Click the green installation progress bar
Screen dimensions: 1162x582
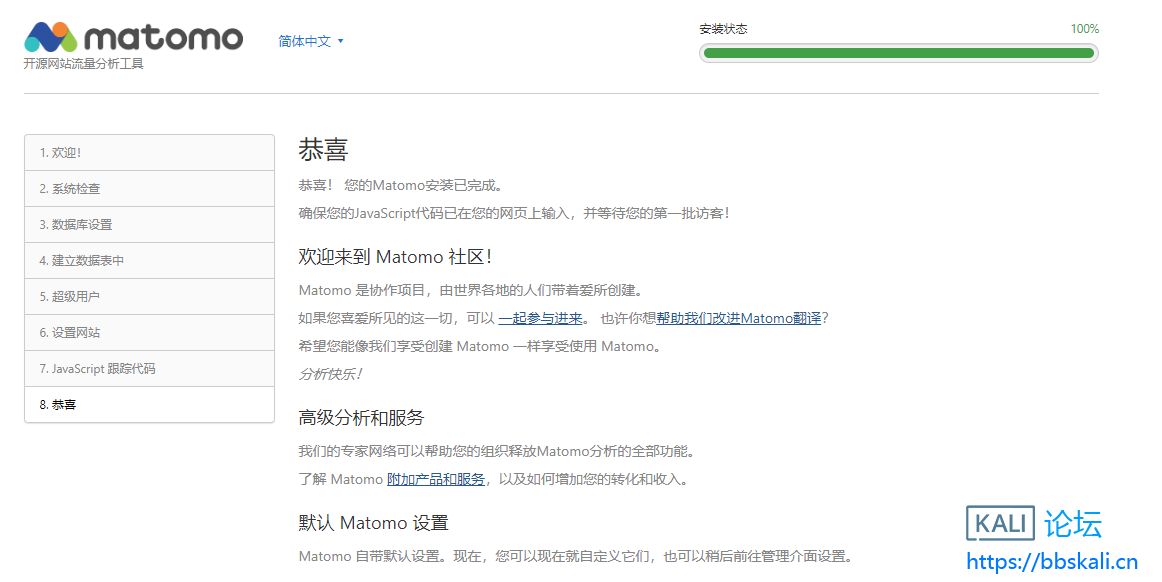898,53
